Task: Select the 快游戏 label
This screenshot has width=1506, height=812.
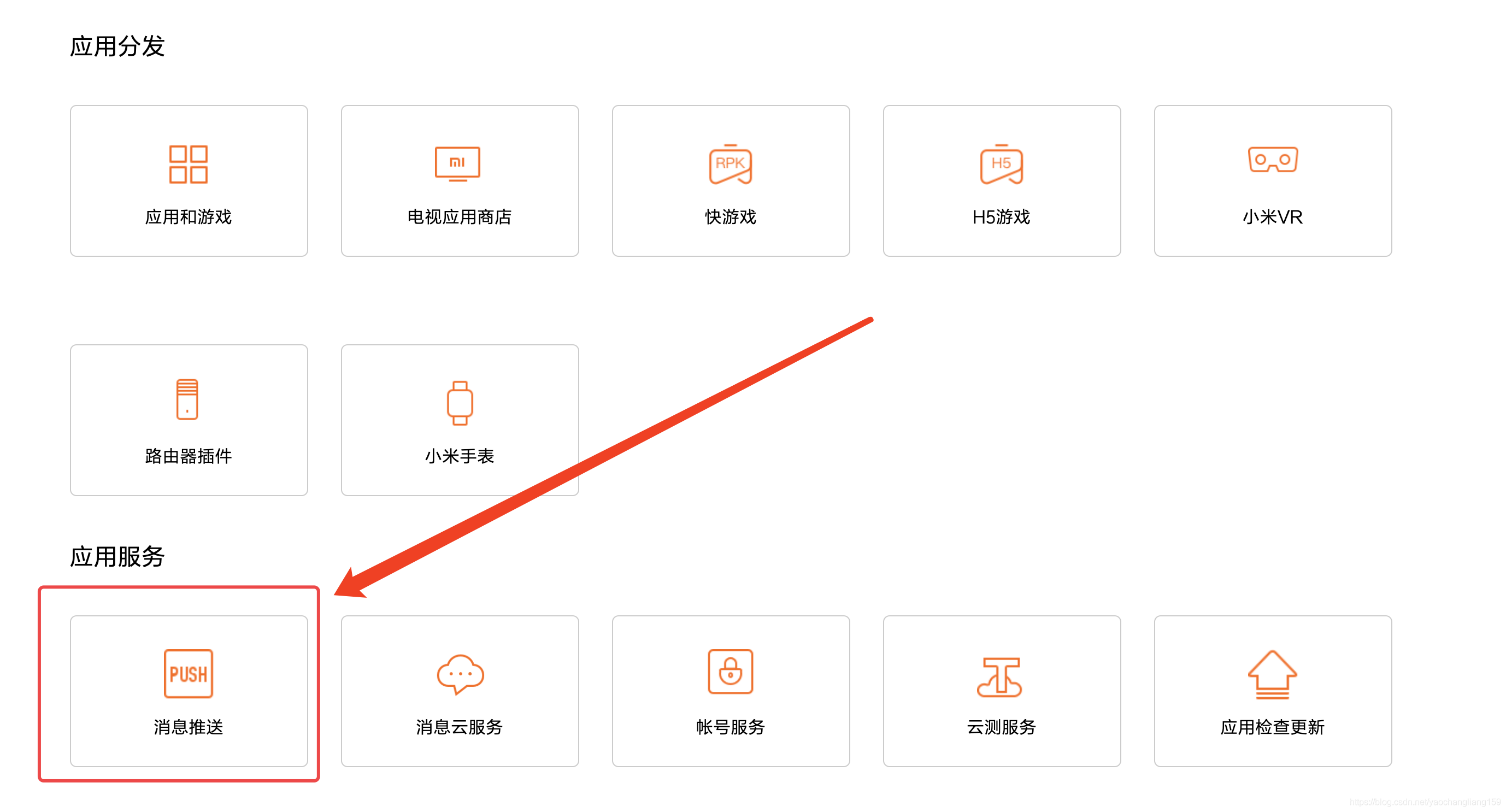Action: [731, 217]
